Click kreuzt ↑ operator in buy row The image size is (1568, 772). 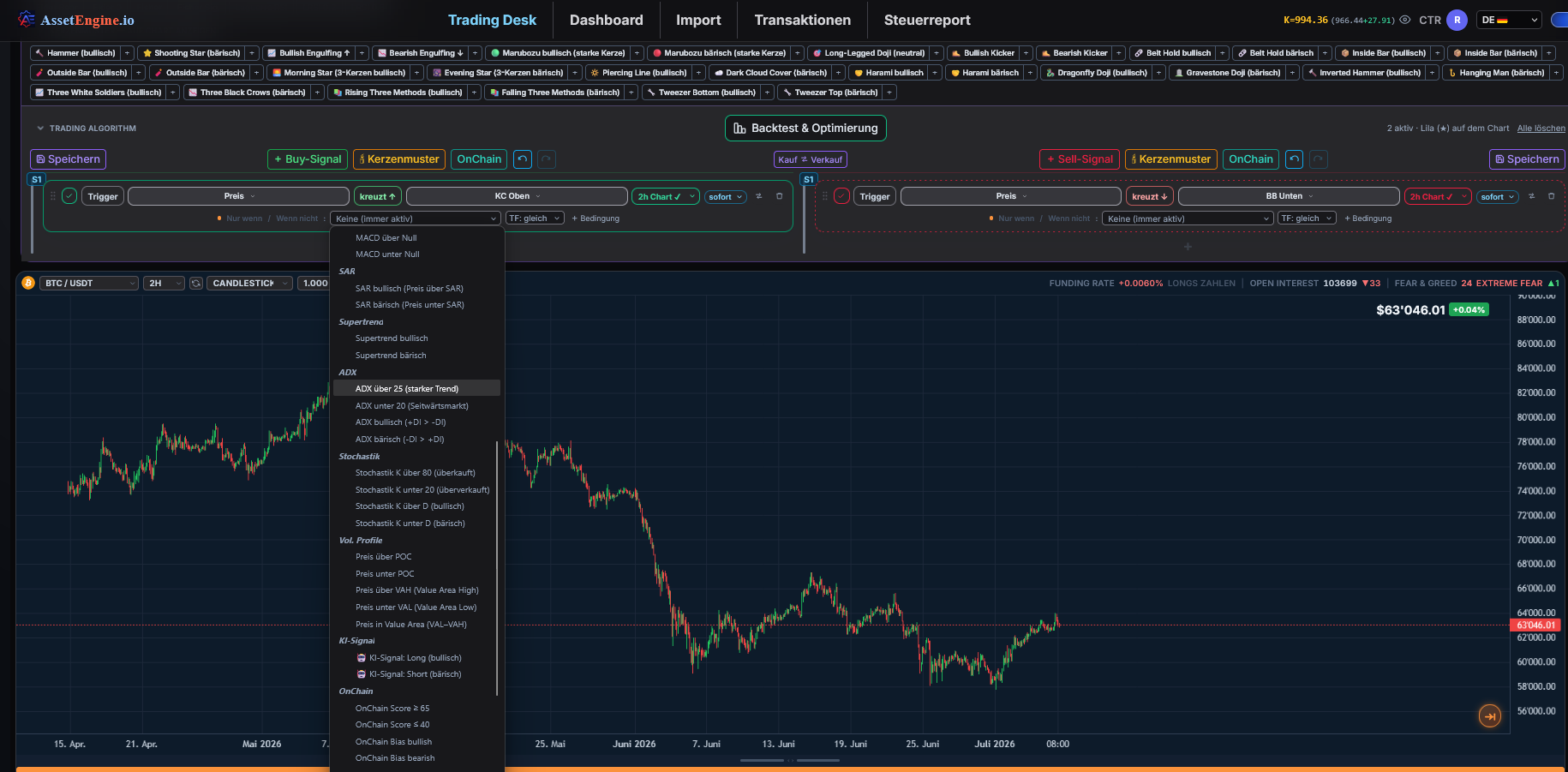pos(377,196)
